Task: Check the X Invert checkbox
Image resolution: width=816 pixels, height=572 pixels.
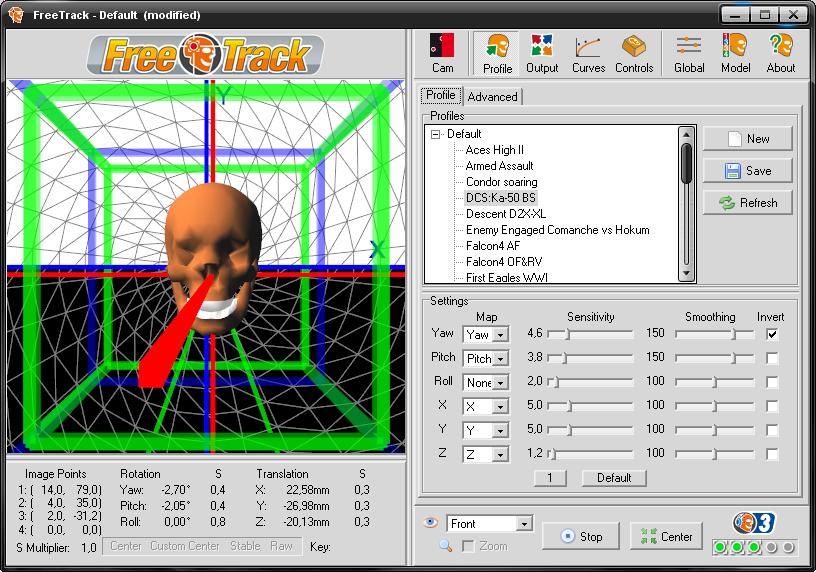Action: [x=772, y=406]
